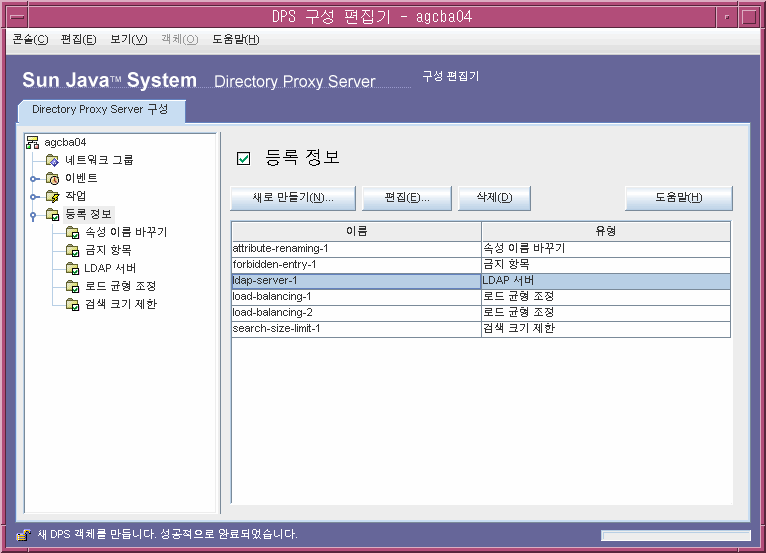Click the 속성 이름 바꾸기 type cell
766x553 pixels.
[x=606, y=249]
